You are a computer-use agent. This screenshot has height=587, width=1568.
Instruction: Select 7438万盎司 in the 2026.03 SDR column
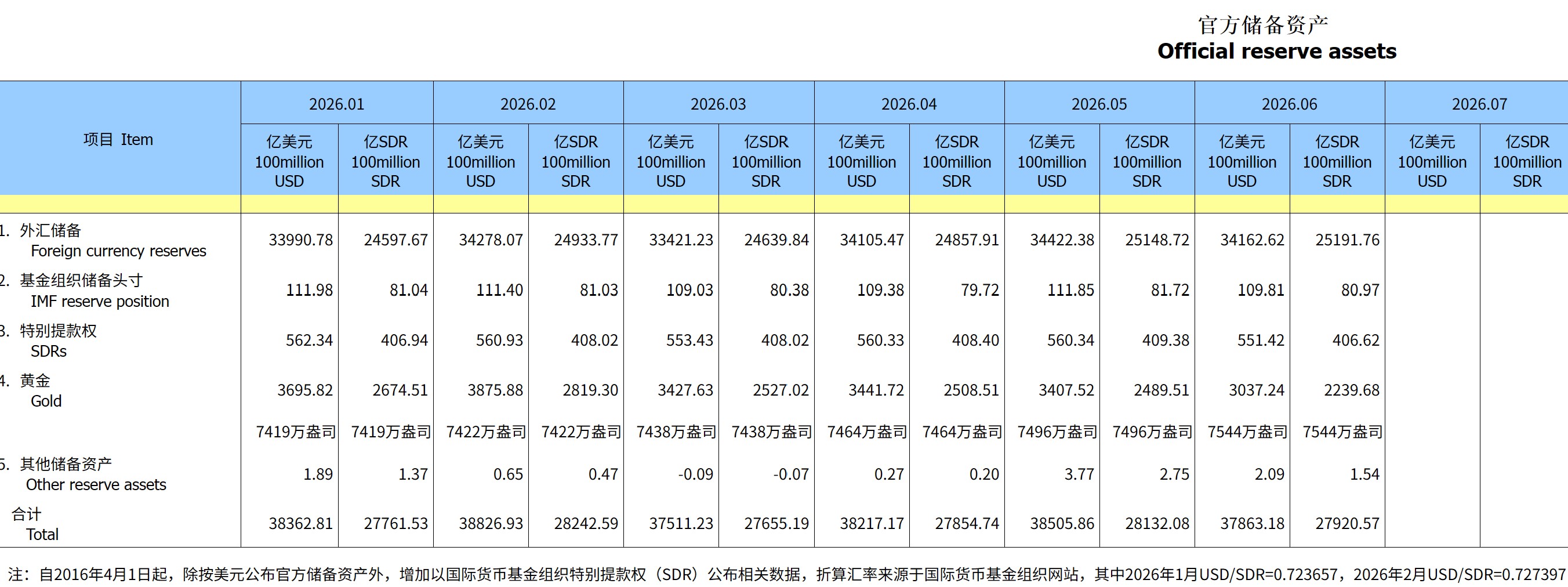(771, 432)
